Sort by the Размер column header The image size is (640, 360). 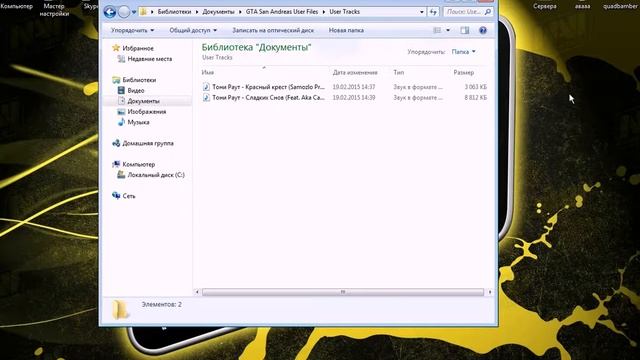pos(464,72)
